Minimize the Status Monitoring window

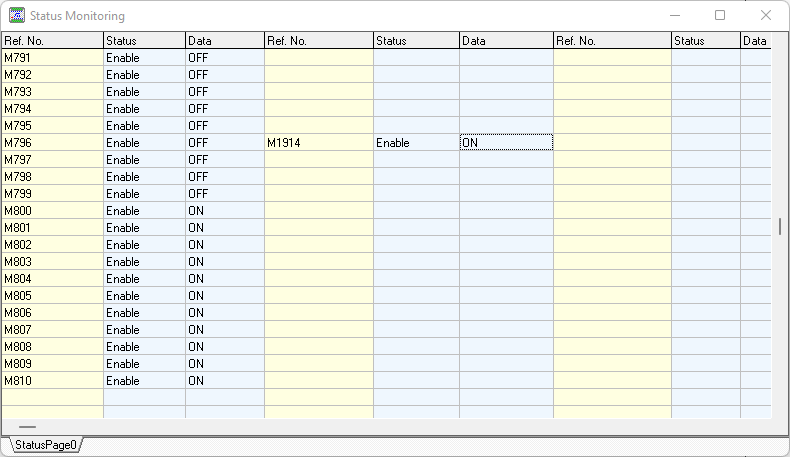(x=674, y=16)
